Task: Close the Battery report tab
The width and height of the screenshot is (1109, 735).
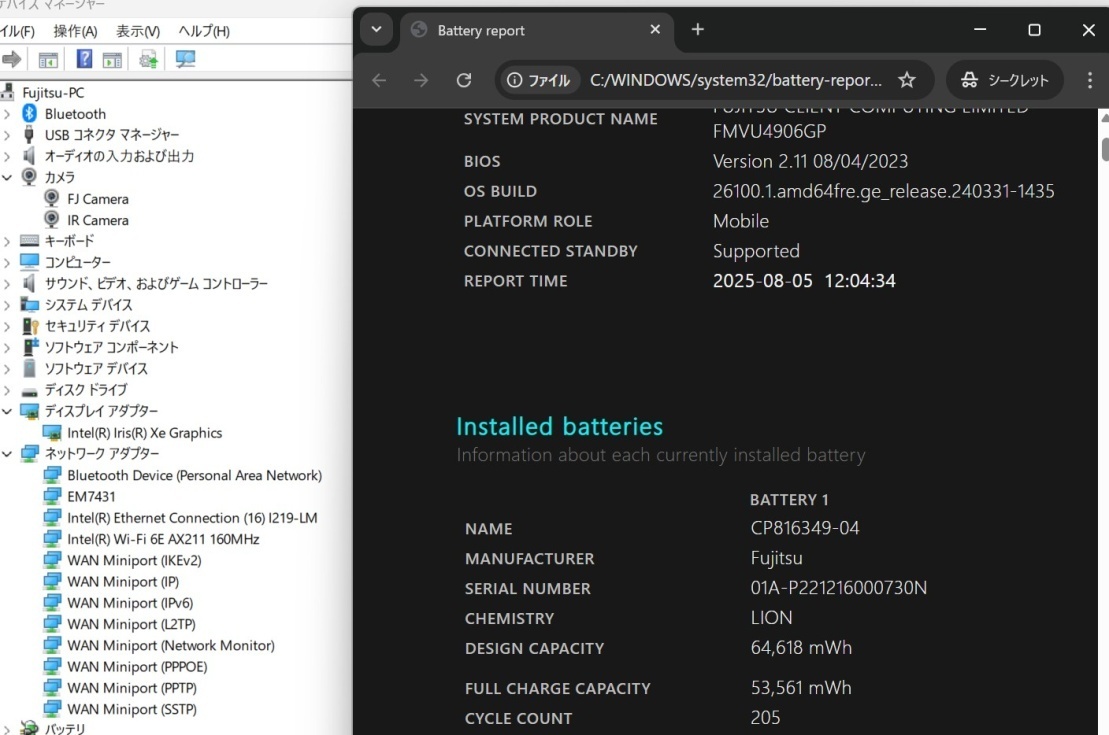Action: (x=655, y=30)
